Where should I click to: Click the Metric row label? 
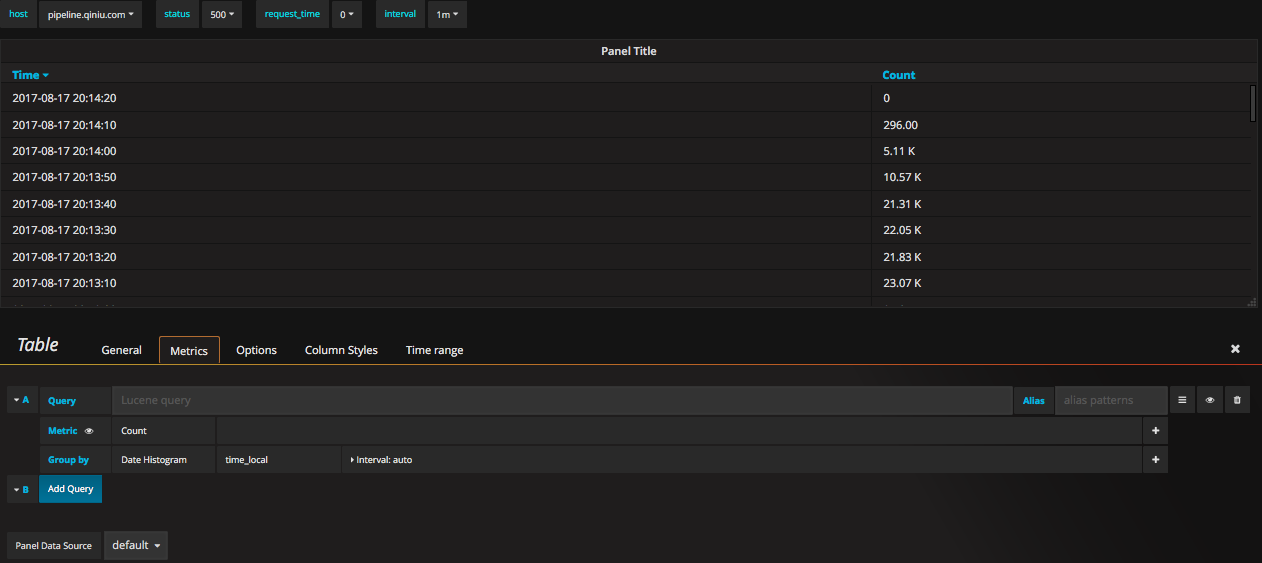click(x=63, y=431)
